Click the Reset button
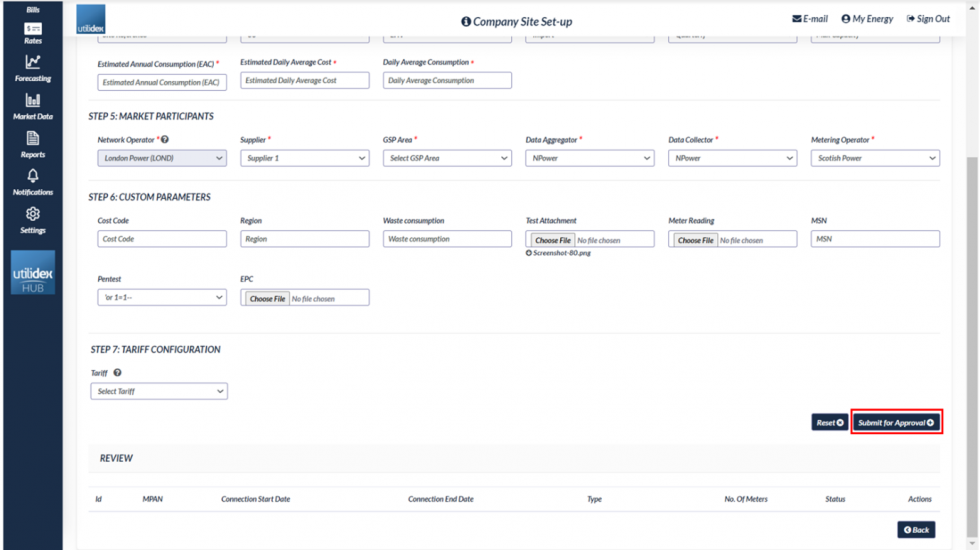 pos(829,423)
